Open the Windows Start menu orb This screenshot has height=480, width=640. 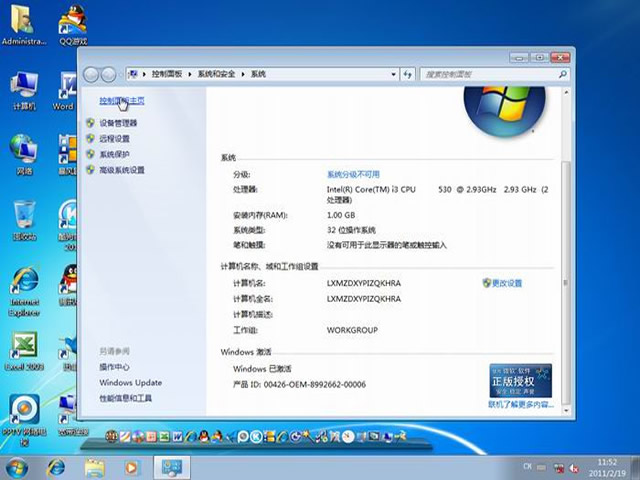[x=17, y=467]
